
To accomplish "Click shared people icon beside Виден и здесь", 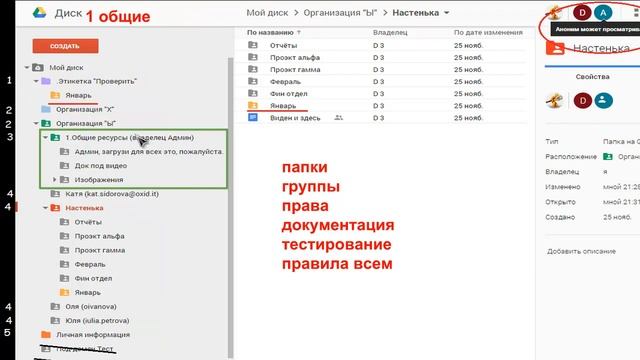I will pyautogui.click(x=338, y=118).
